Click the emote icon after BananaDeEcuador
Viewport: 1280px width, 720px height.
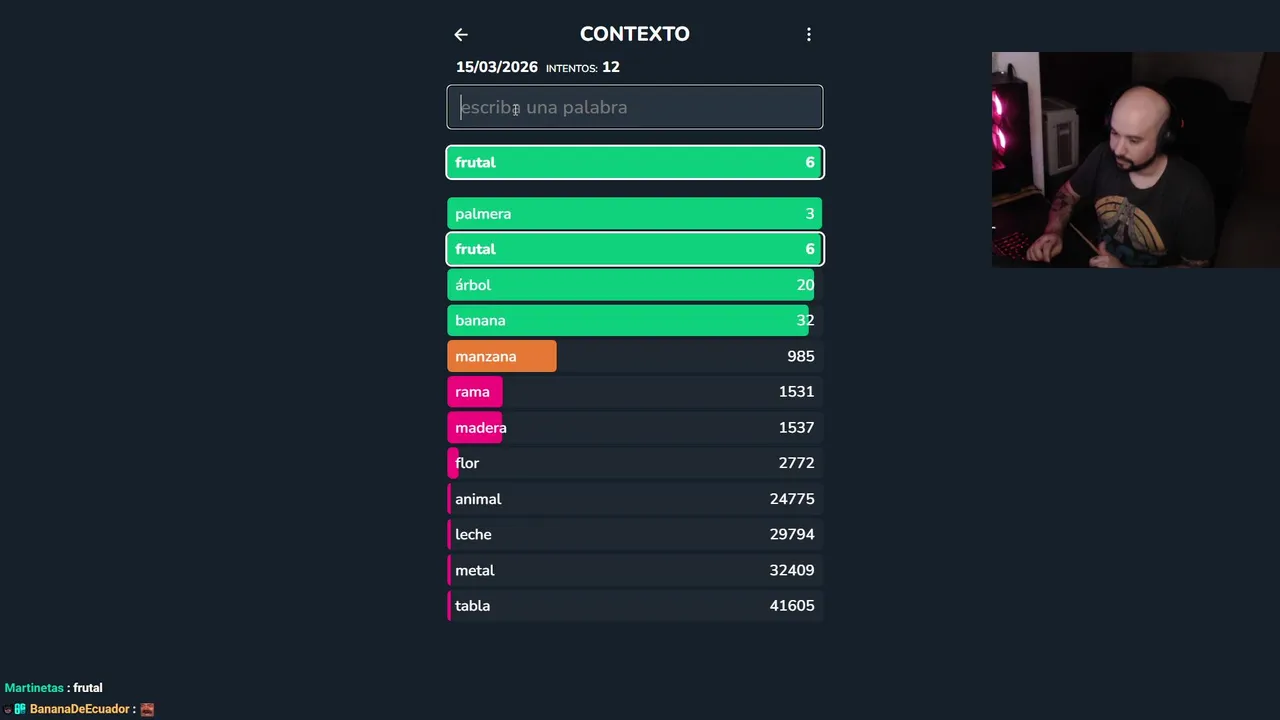pos(147,709)
